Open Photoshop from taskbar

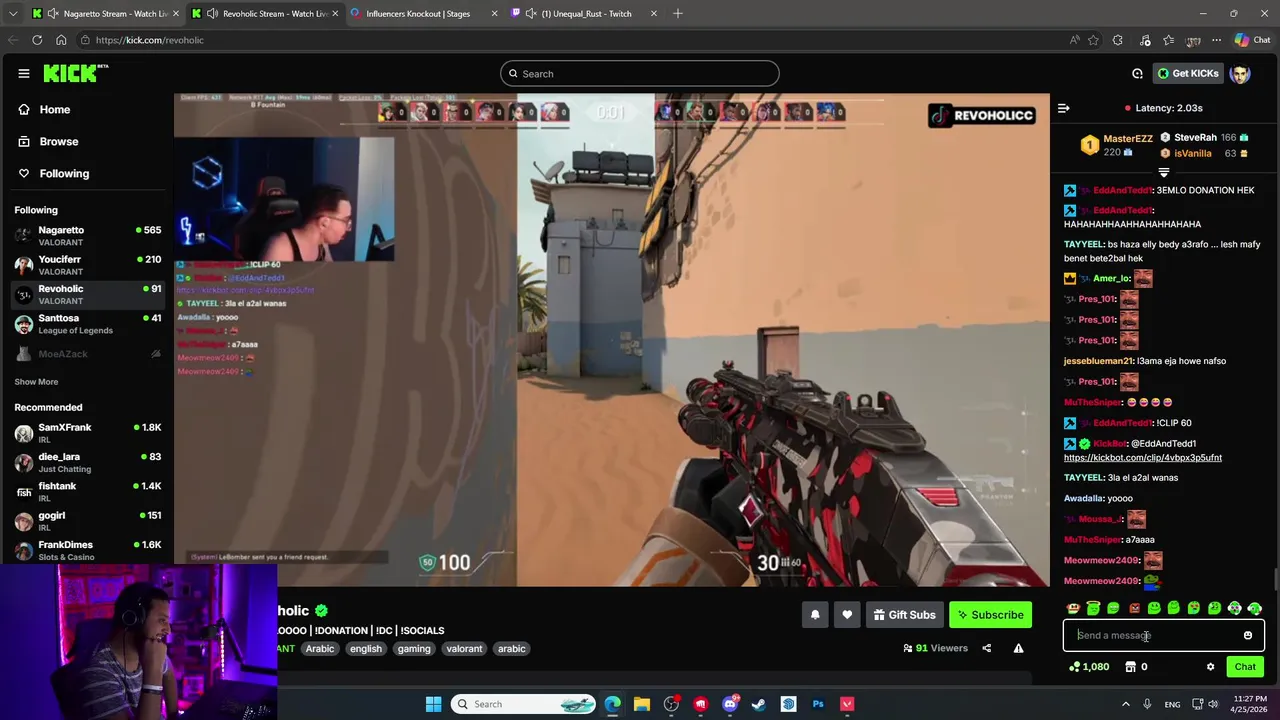[818, 704]
